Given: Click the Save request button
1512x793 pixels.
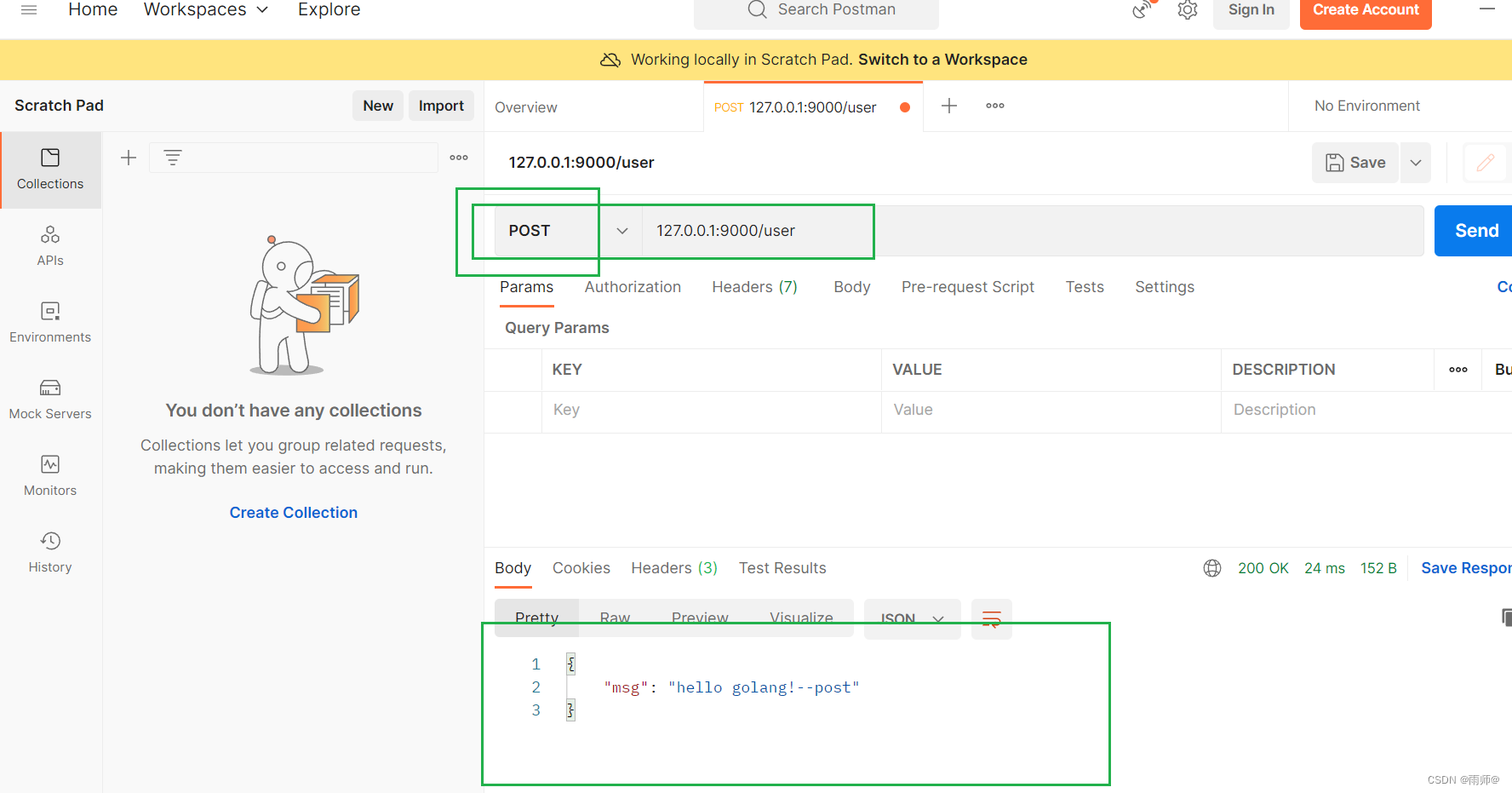Looking at the screenshot, I should tap(1355, 163).
